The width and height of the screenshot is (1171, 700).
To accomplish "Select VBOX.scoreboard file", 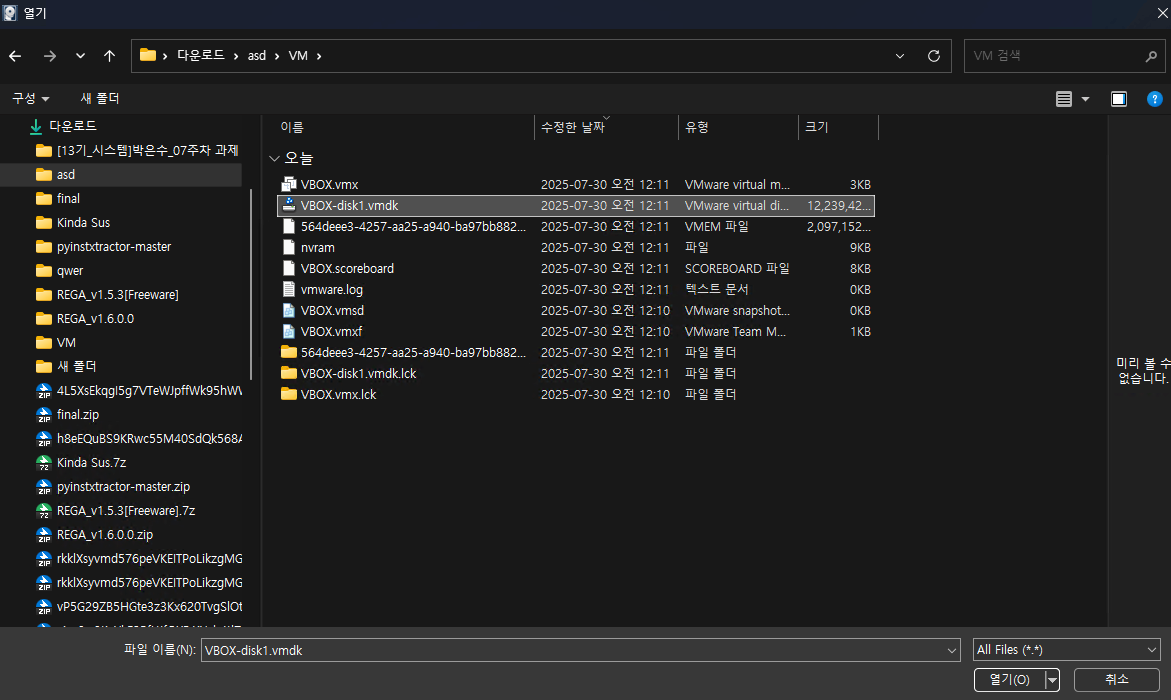I will pos(347,268).
